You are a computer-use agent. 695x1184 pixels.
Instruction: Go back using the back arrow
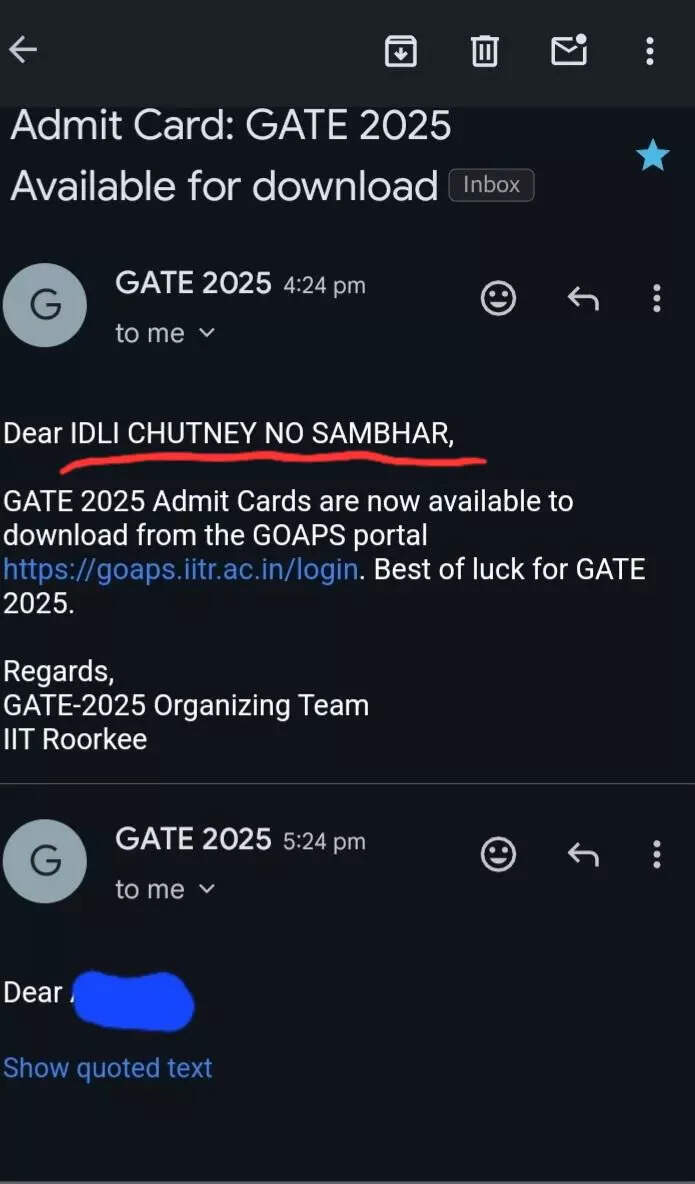point(23,49)
